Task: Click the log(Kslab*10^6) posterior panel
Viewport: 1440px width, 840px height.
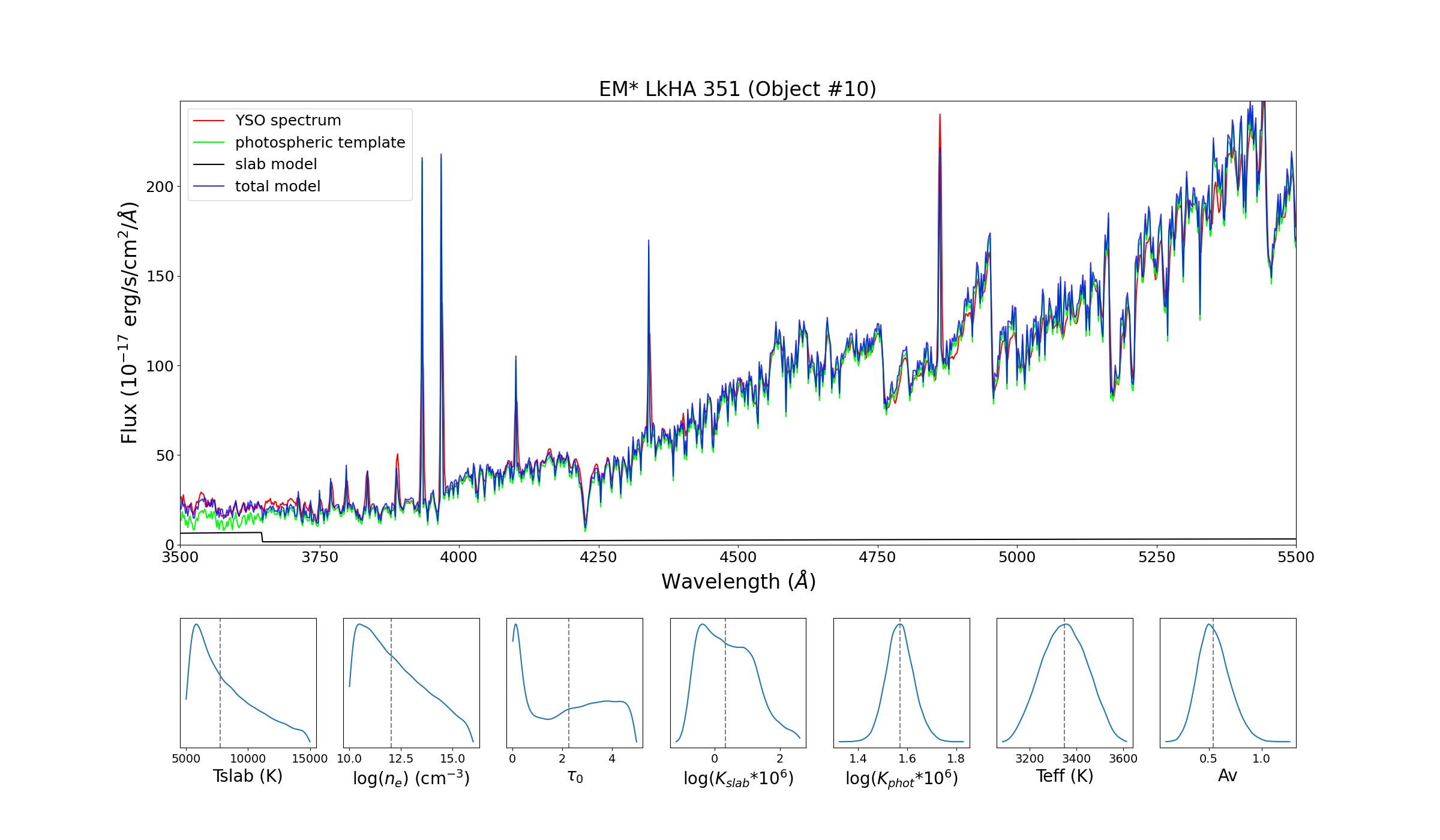Action: (x=738, y=683)
